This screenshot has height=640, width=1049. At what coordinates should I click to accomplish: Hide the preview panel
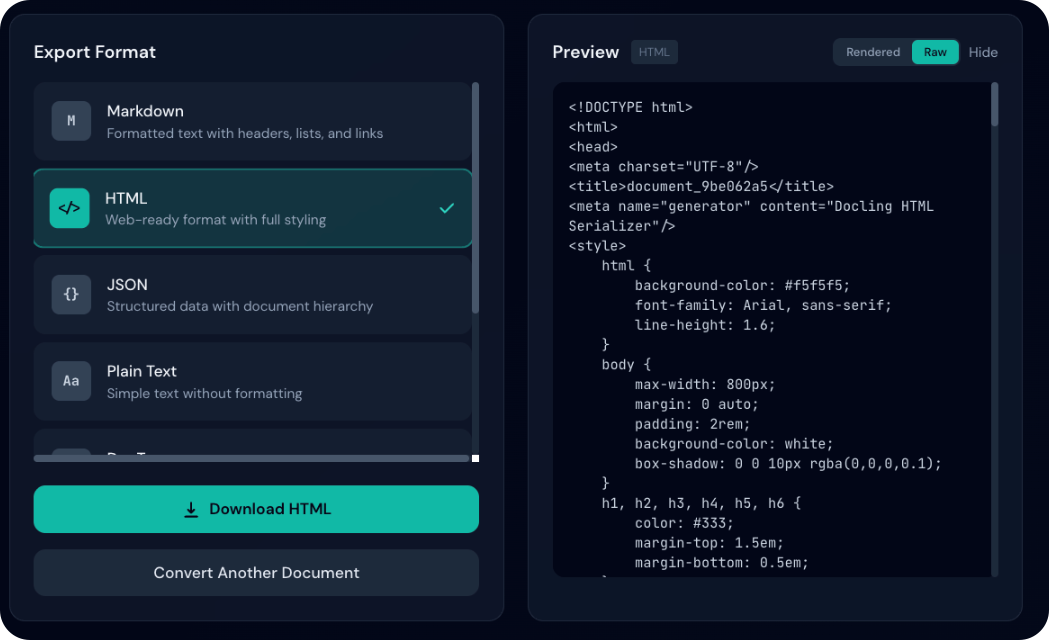point(983,52)
